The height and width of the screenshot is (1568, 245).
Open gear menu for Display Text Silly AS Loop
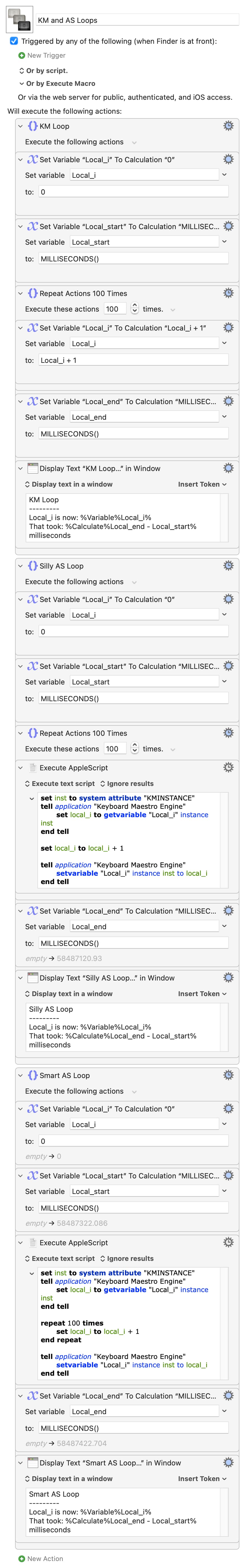coord(228,978)
